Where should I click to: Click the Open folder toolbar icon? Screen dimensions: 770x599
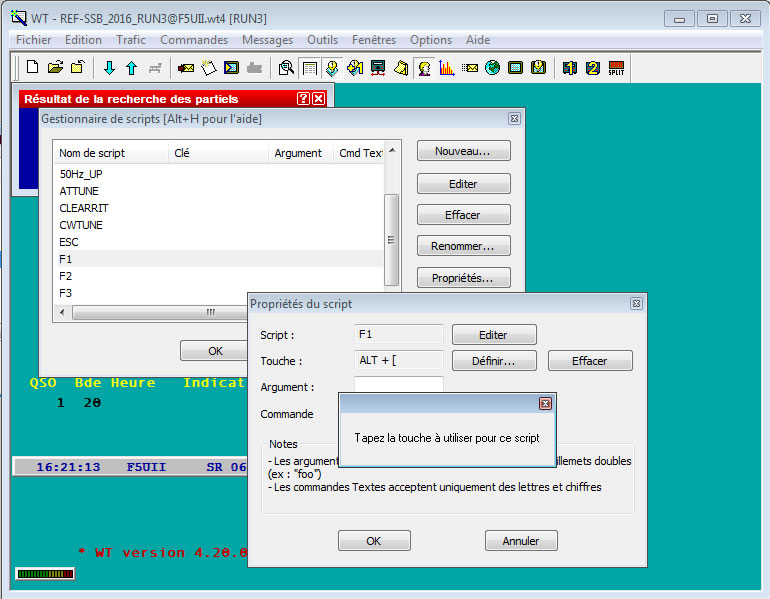coord(55,68)
